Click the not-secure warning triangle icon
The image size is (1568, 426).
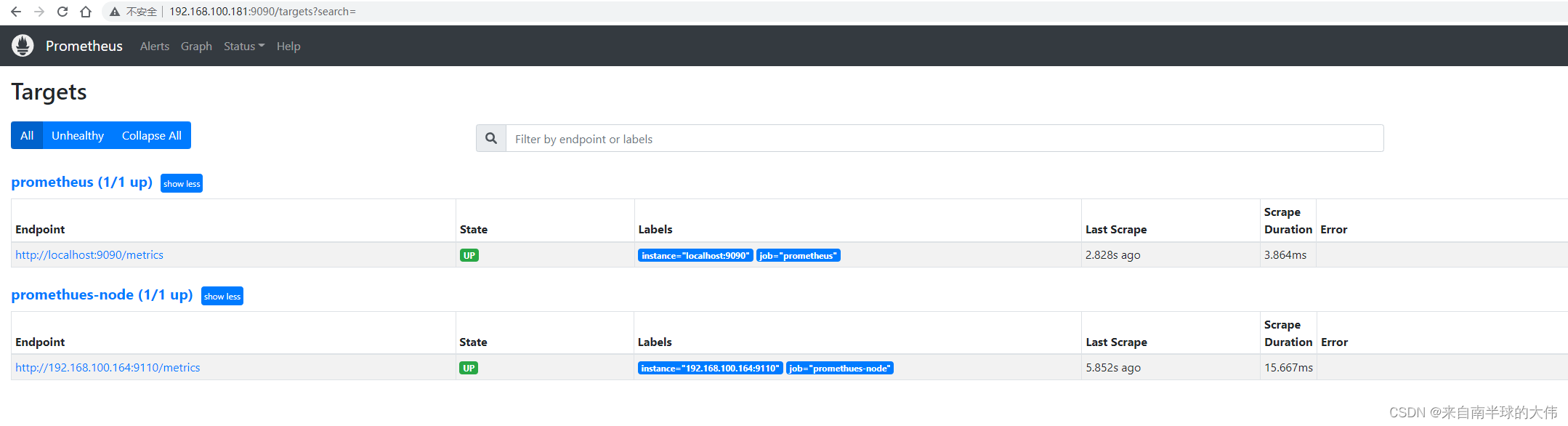115,12
